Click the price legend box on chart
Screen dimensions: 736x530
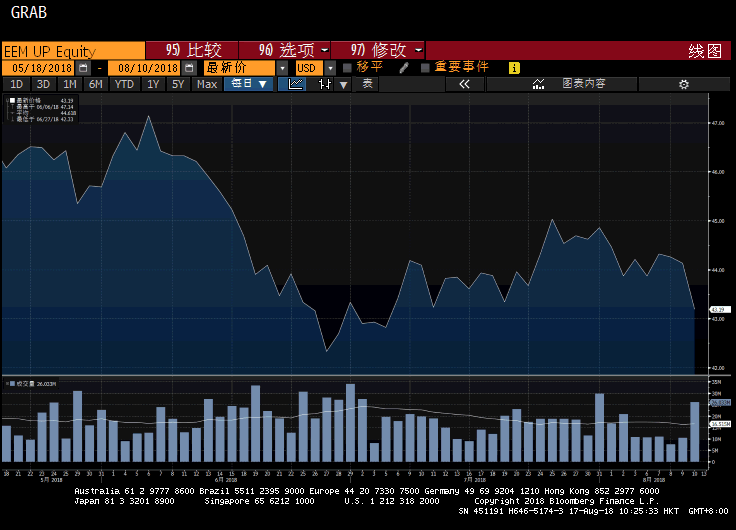pyautogui.click(x=41, y=109)
